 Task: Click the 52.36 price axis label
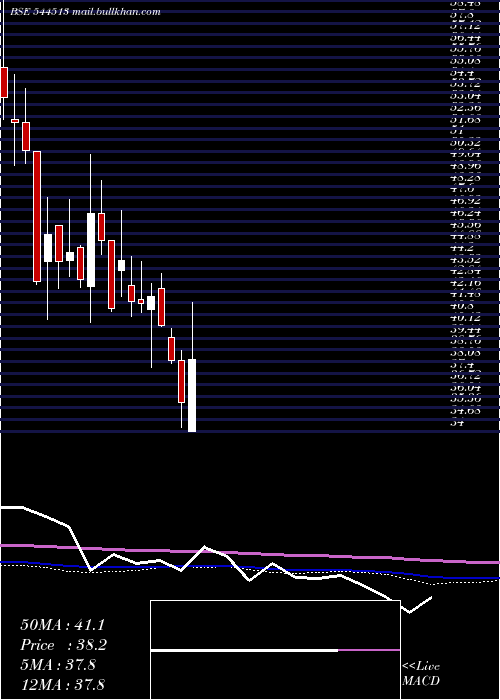coord(466,108)
